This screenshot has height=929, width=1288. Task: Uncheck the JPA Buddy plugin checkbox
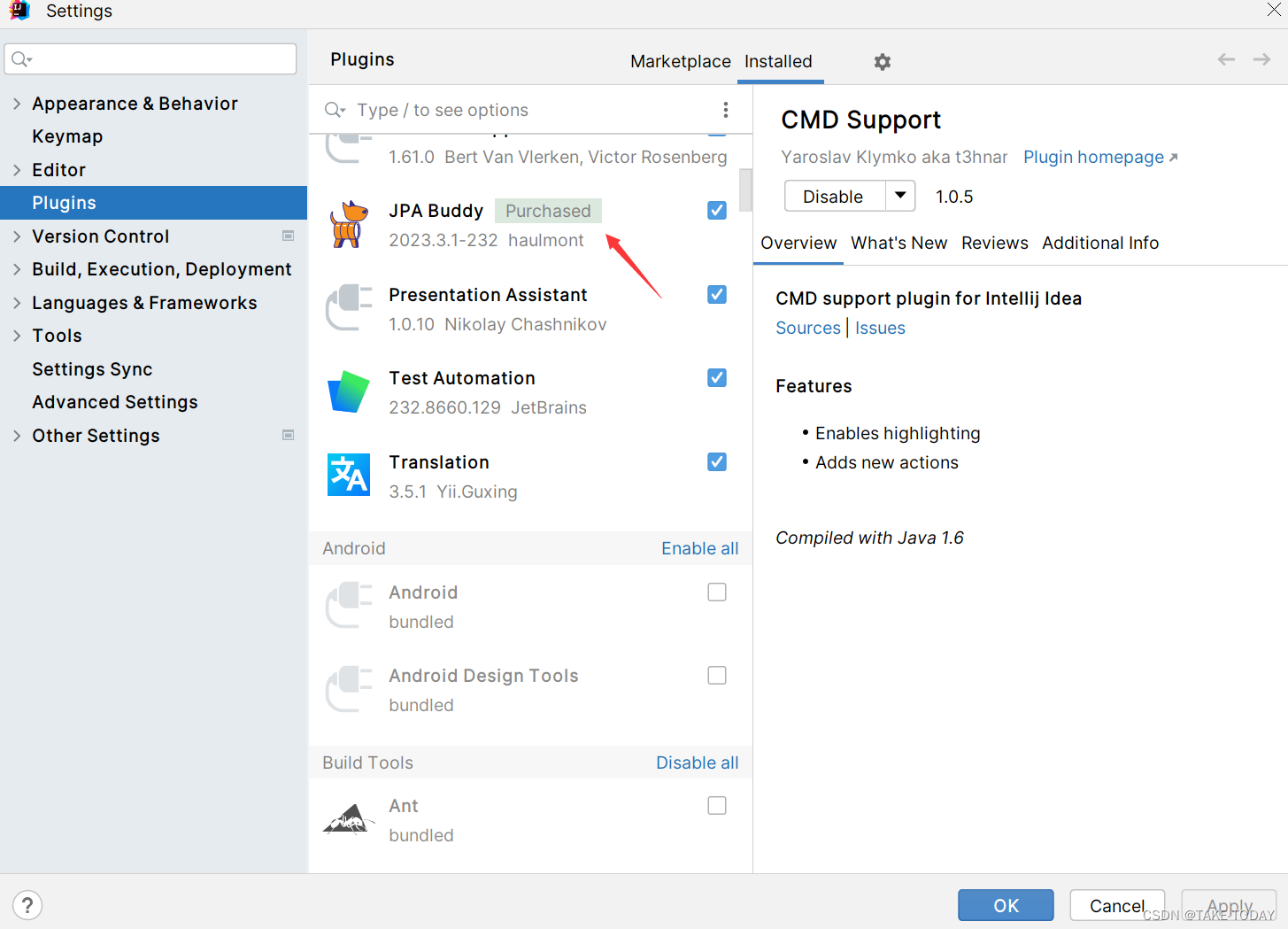[717, 210]
